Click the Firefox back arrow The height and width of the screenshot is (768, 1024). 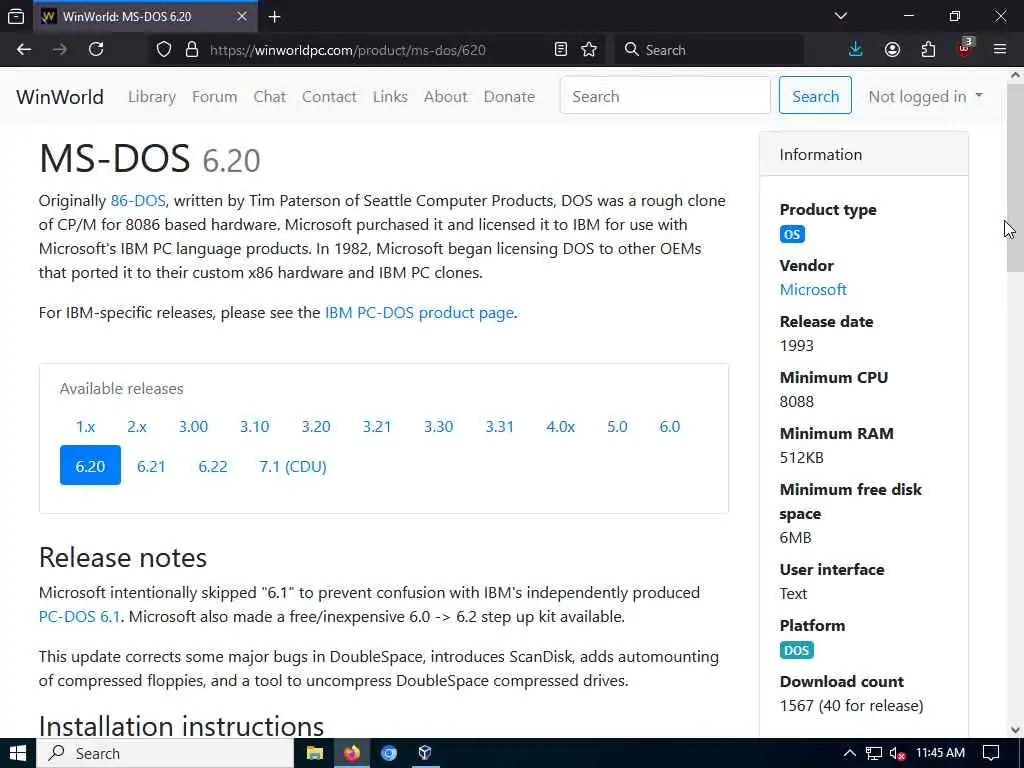click(24, 50)
